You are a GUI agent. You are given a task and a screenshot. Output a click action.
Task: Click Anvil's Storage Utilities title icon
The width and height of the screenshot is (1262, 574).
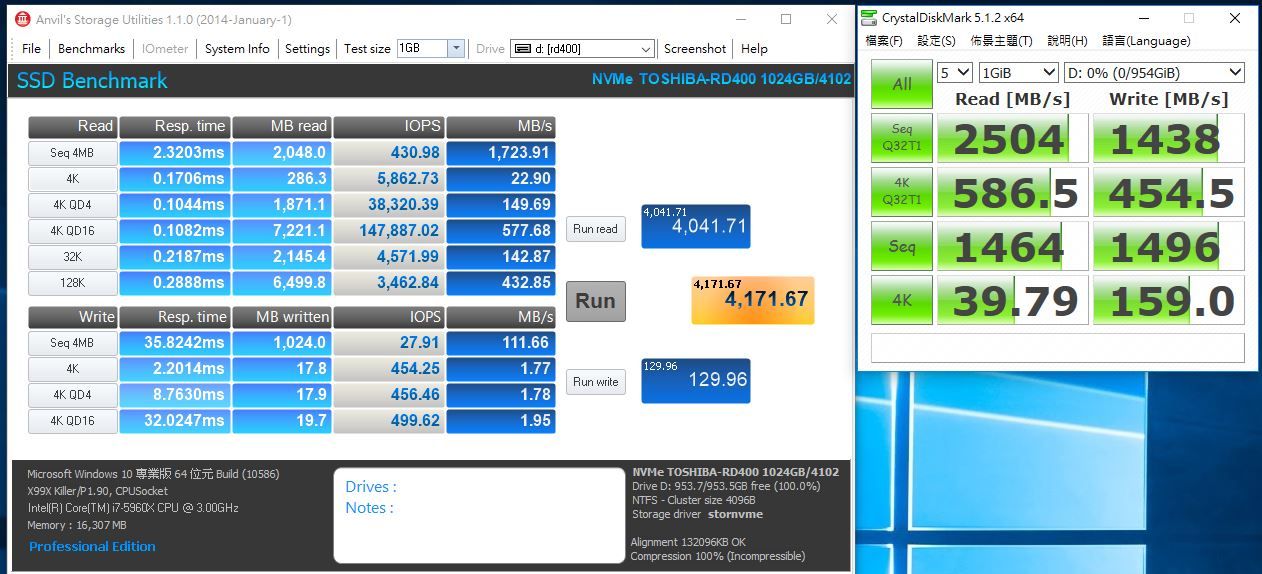coord(22,19)
